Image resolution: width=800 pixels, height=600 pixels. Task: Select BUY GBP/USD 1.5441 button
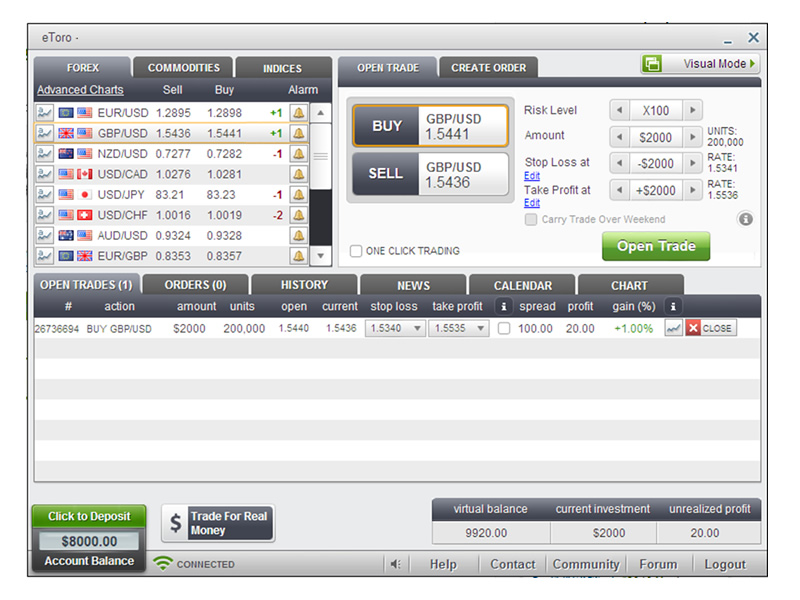click(x=431, y=126)
